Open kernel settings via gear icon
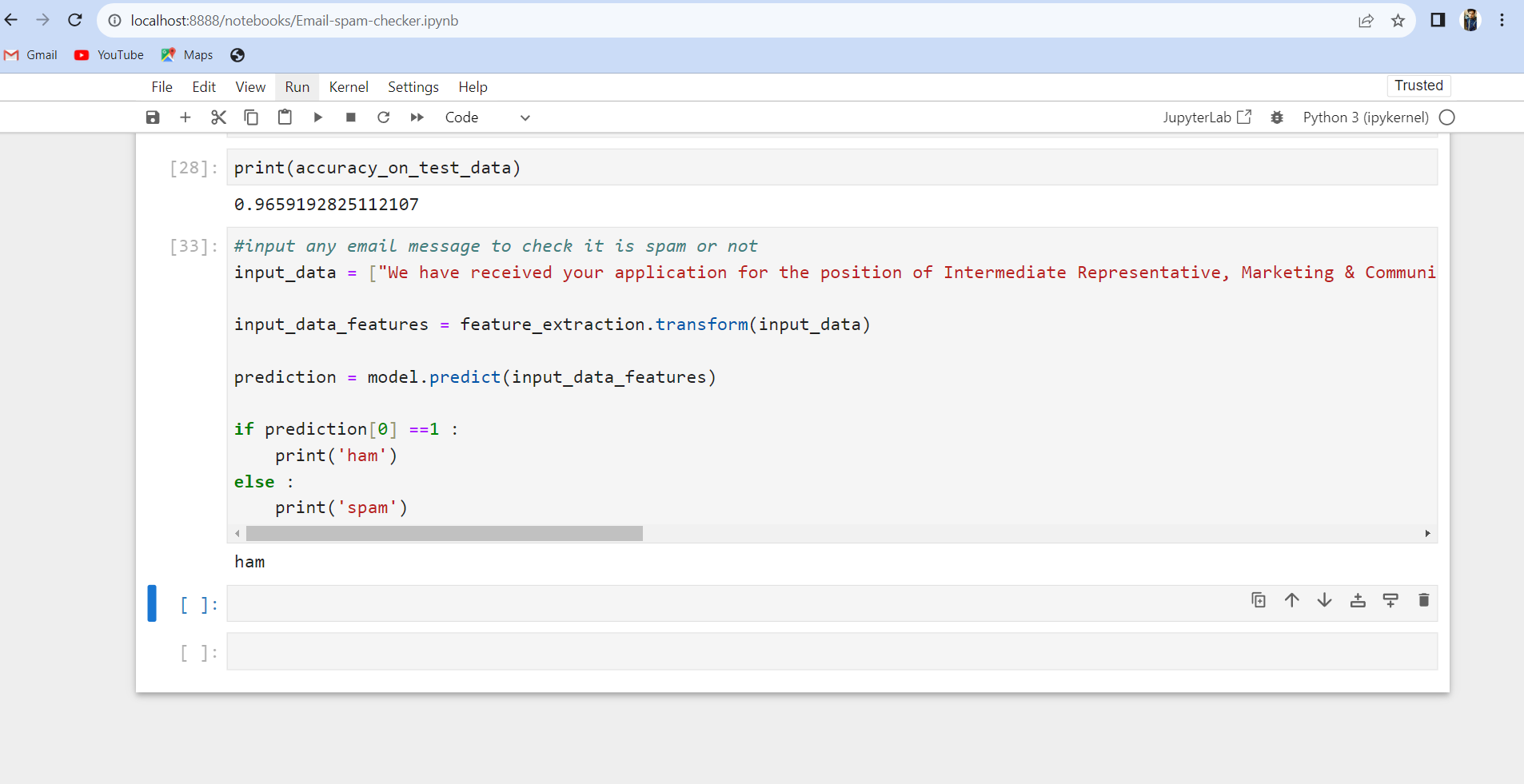The image size is (1524, 784). point(1277,117)
